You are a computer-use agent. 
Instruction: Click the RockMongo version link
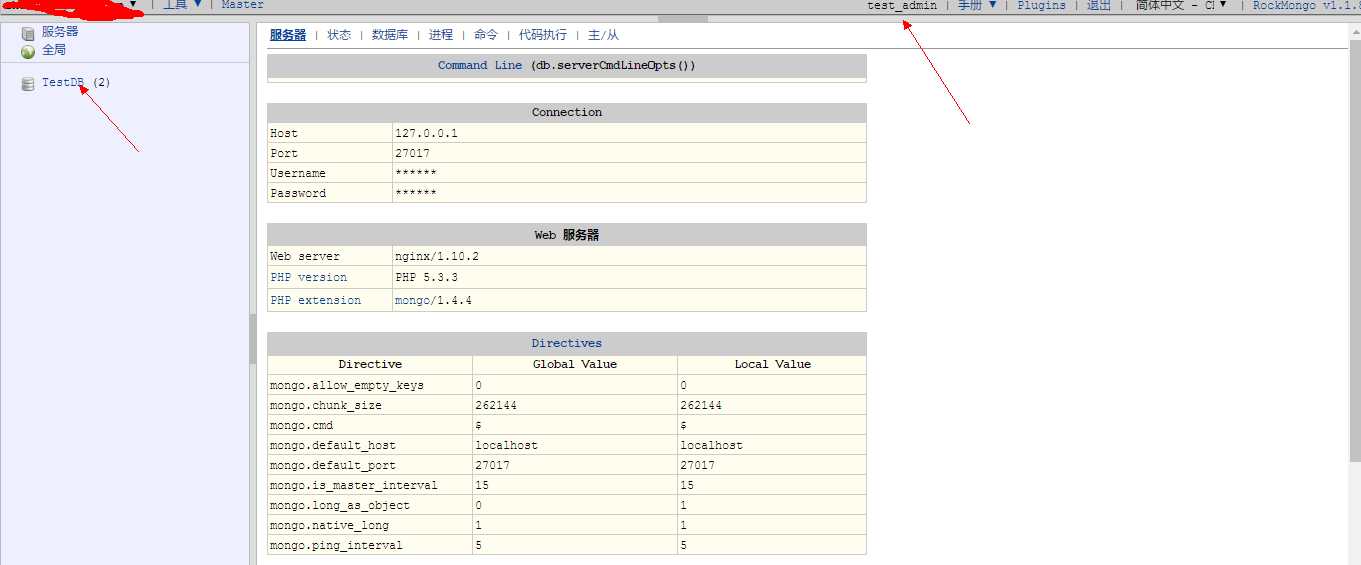click(1306, 5)
